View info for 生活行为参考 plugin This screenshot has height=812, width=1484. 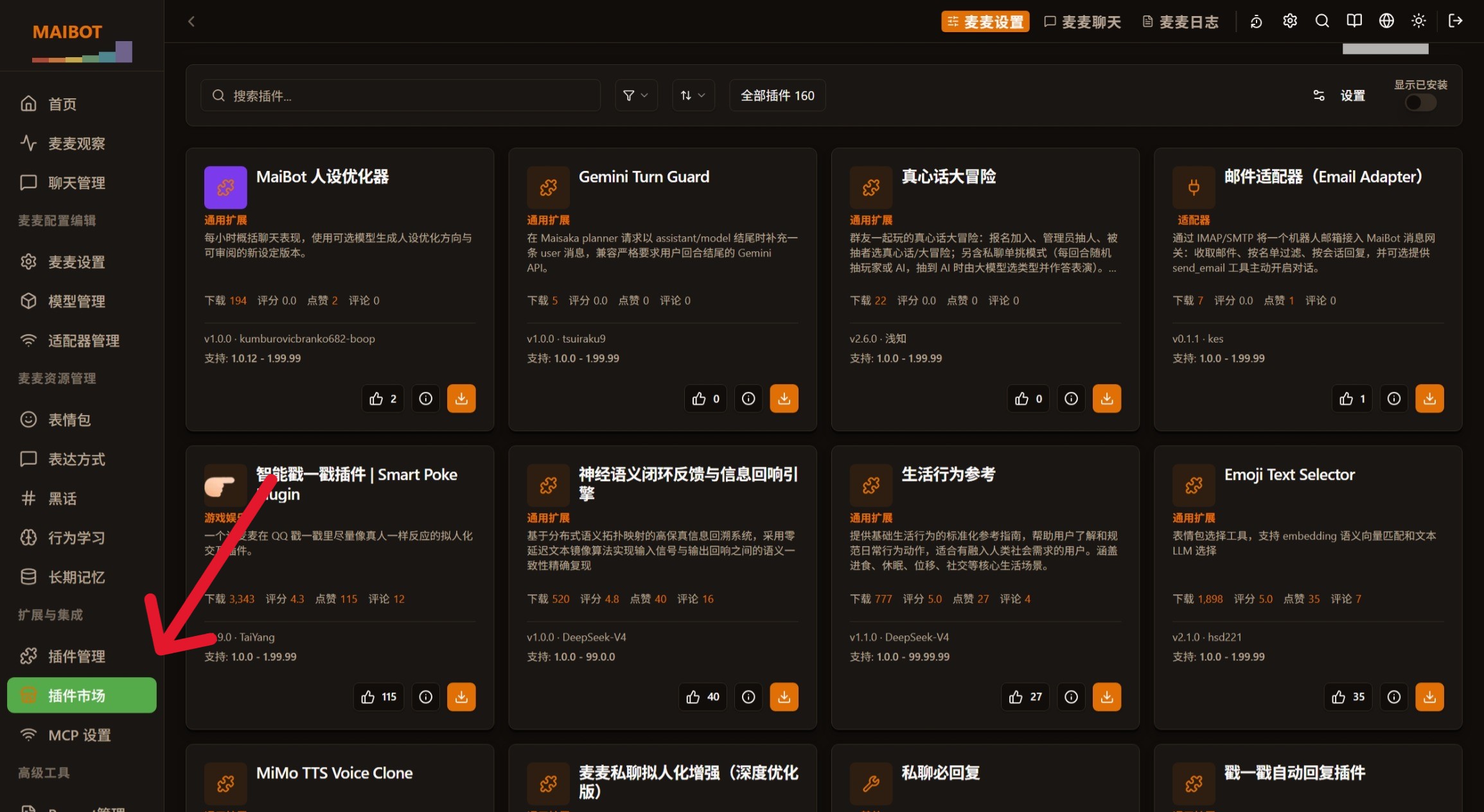1071,696
